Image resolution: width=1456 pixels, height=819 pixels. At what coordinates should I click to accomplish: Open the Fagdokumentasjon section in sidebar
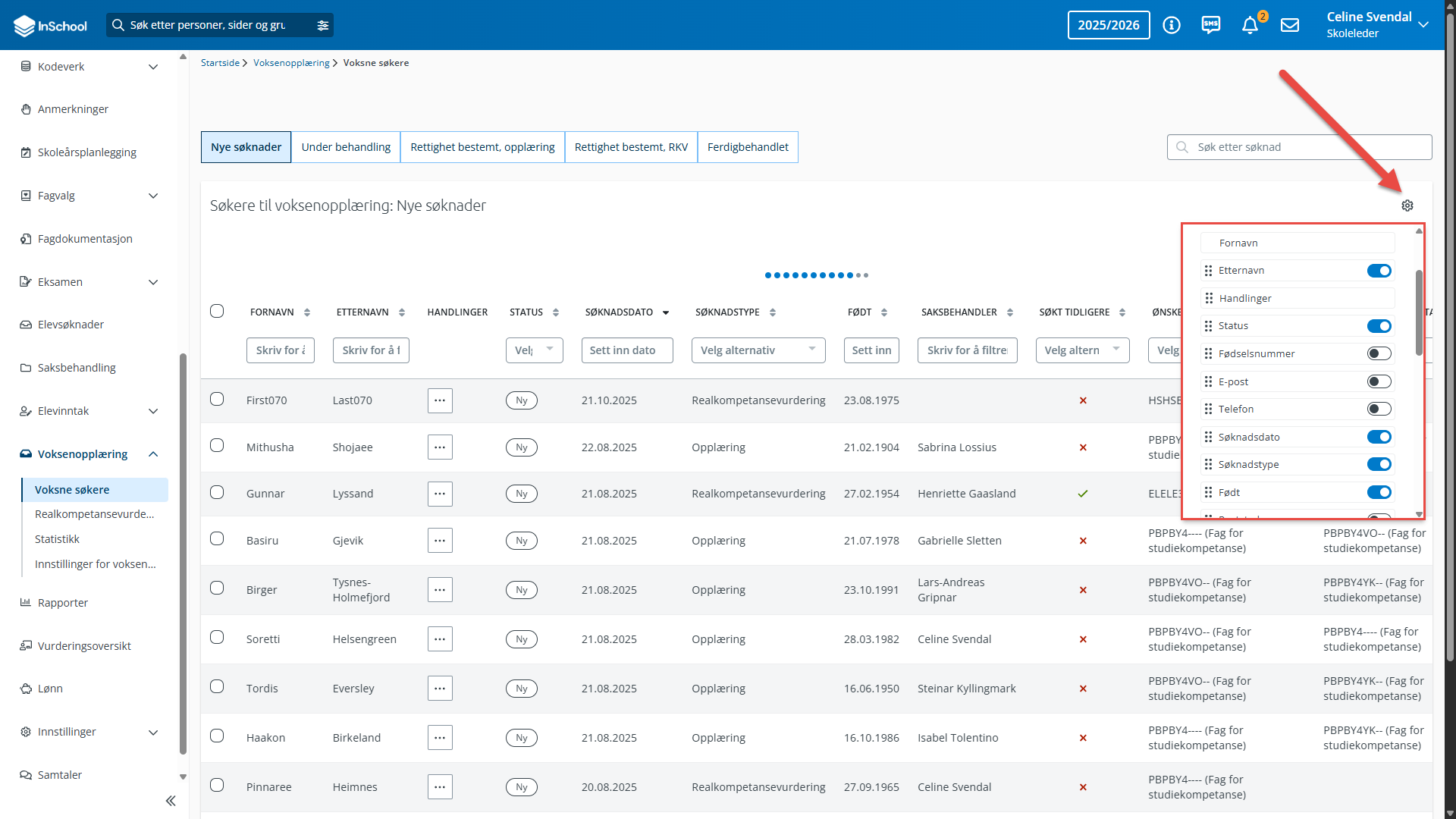coord(84,238)
